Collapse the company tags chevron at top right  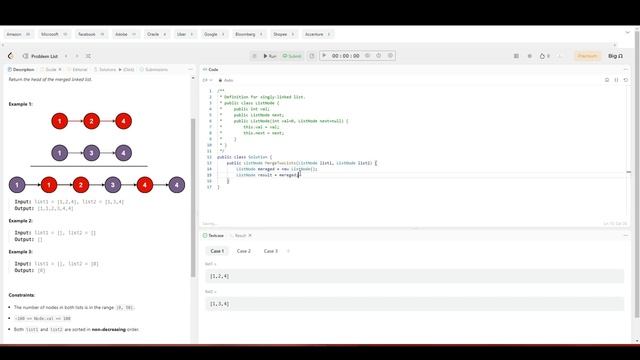pos(627,32)
